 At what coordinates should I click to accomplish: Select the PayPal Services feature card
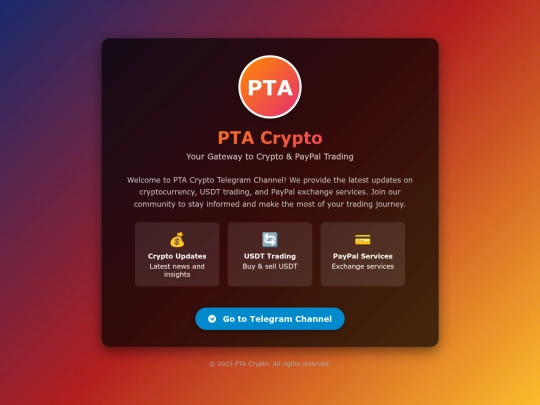[x=363, y=254]
